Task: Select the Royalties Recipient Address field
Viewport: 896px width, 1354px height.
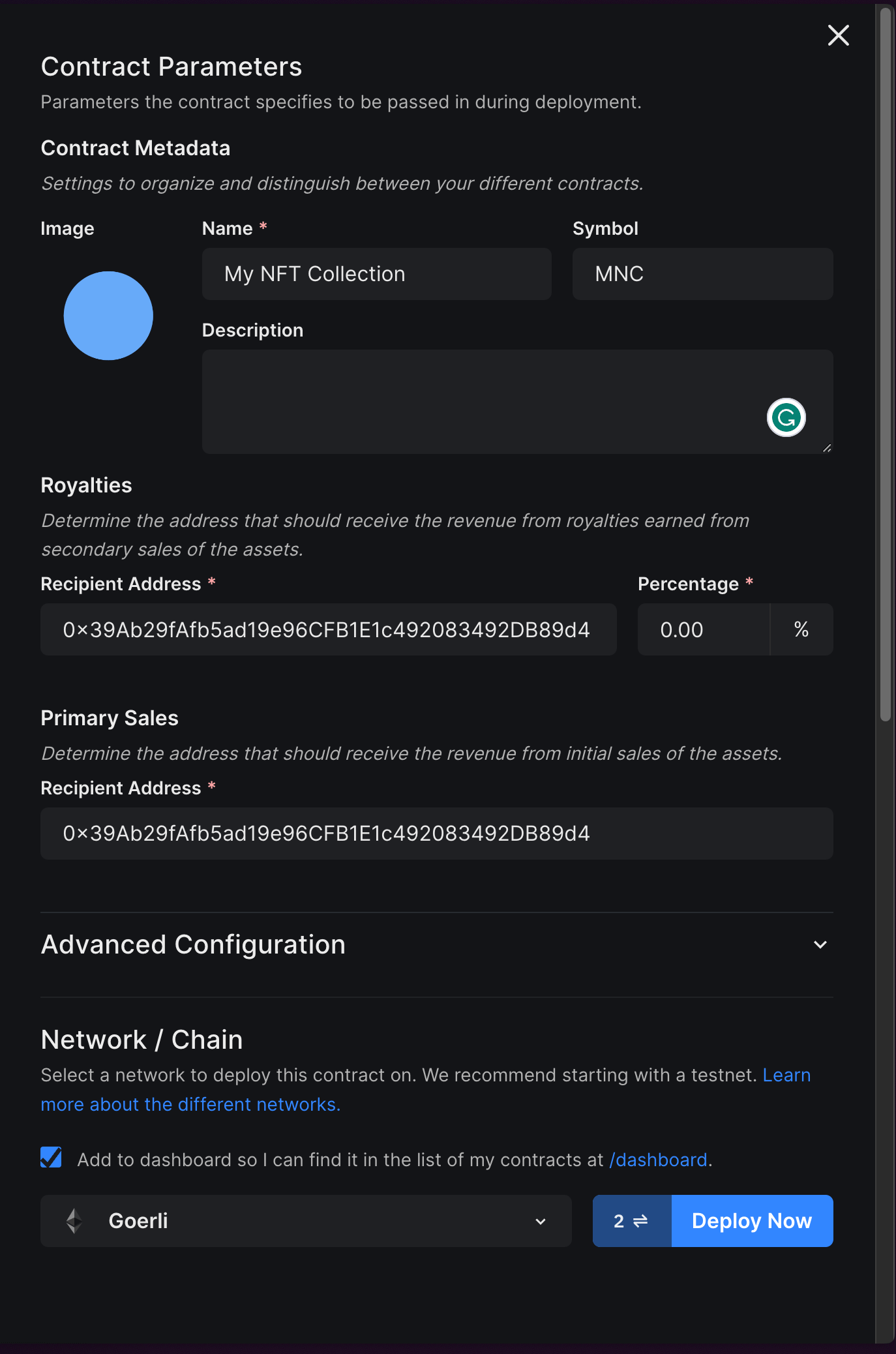Action: coord(329,629)
